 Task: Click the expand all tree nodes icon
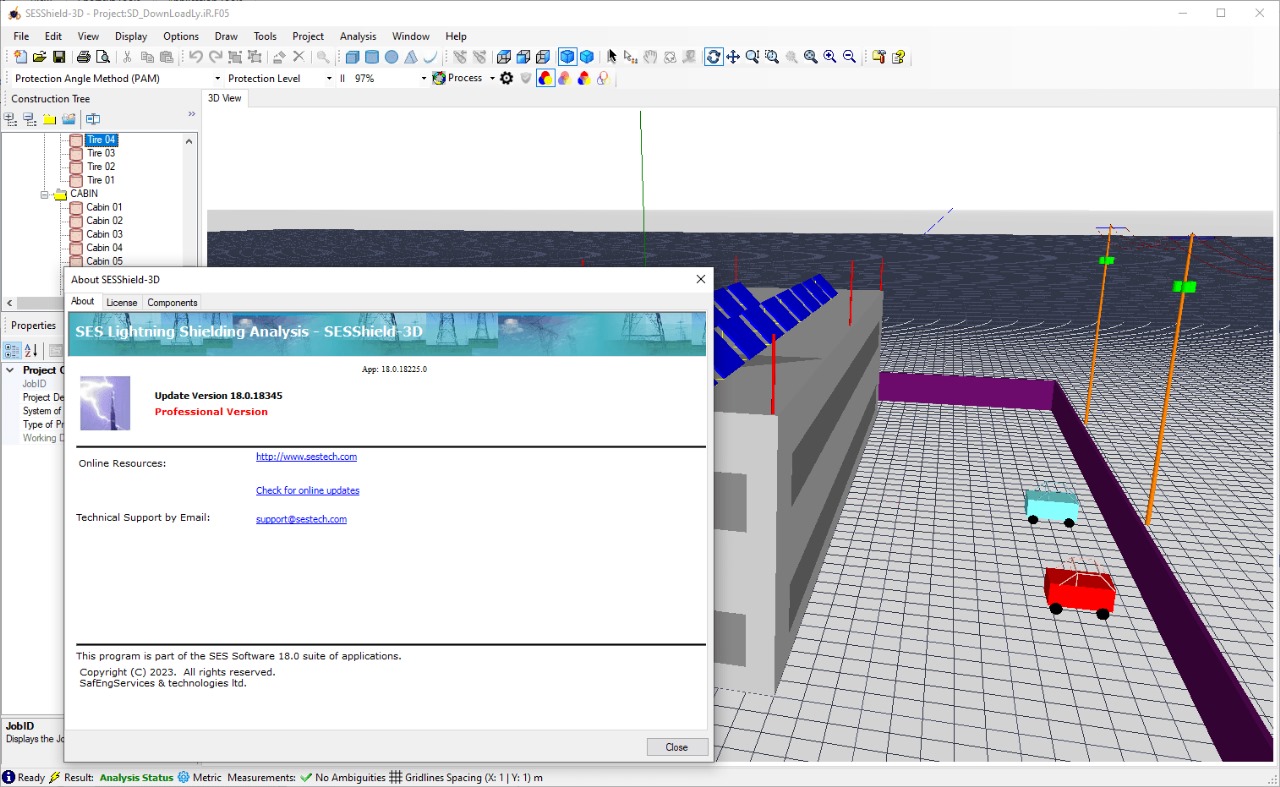click(x=10, y=119)
